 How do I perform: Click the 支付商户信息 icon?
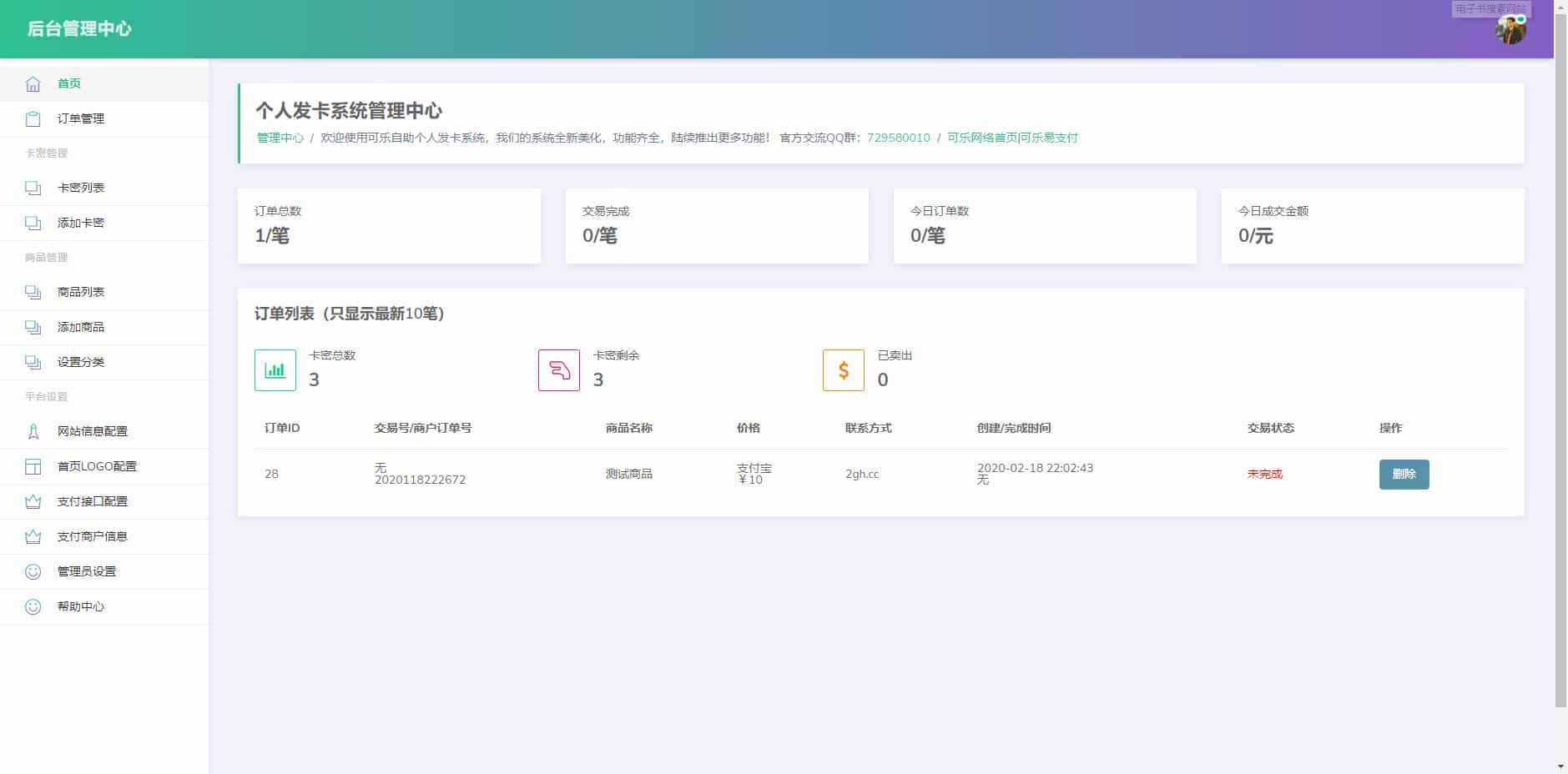coord(33,536)
